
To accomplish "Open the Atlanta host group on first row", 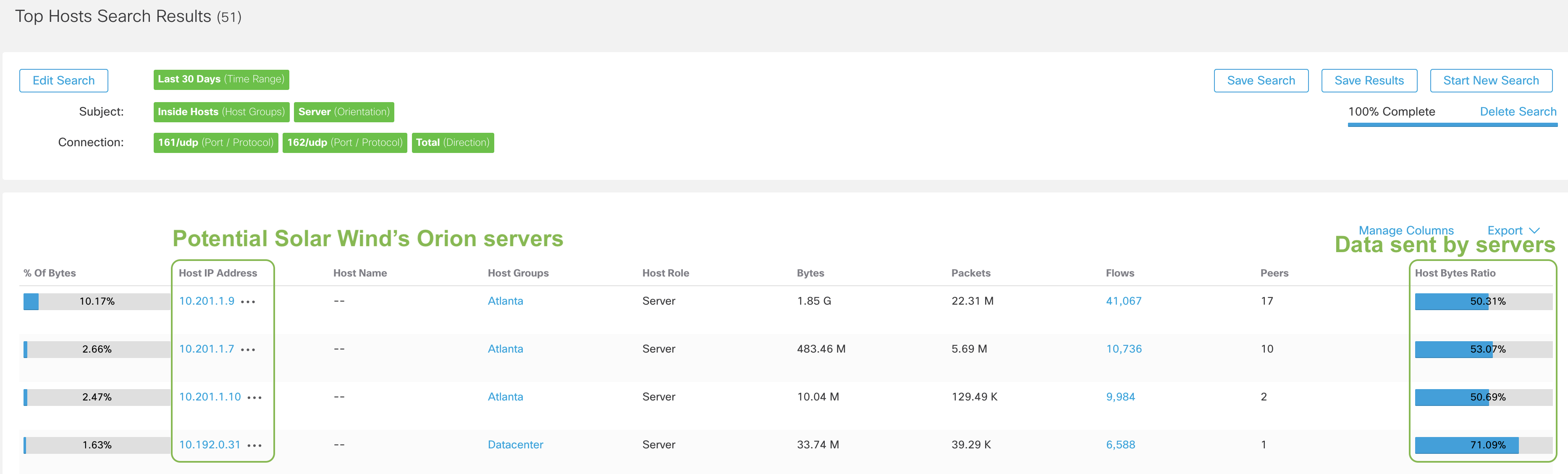I will point(505,301).
